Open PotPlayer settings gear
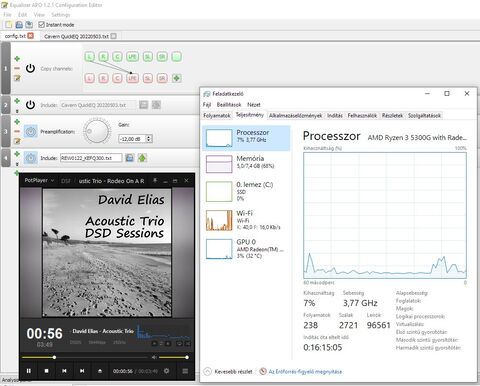Image resolution: width=480 pixels, height=386 pixels. pyautogui.click(x=167, y=371)
